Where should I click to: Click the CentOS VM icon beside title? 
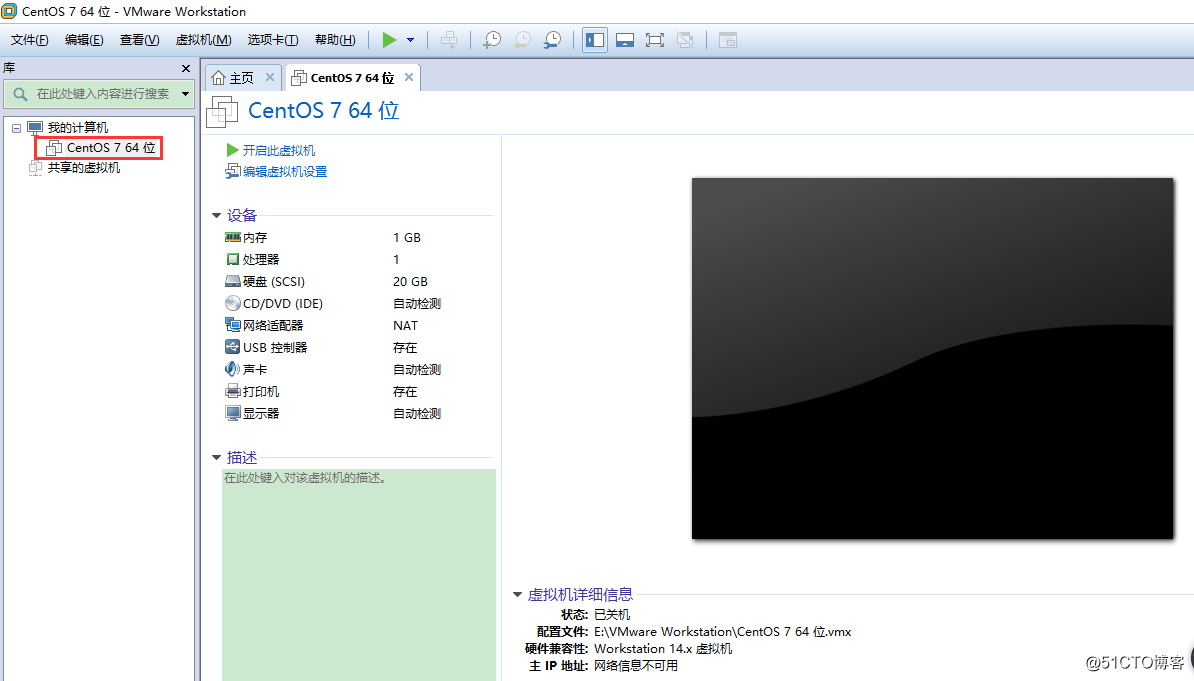click(x=222, y=111)
